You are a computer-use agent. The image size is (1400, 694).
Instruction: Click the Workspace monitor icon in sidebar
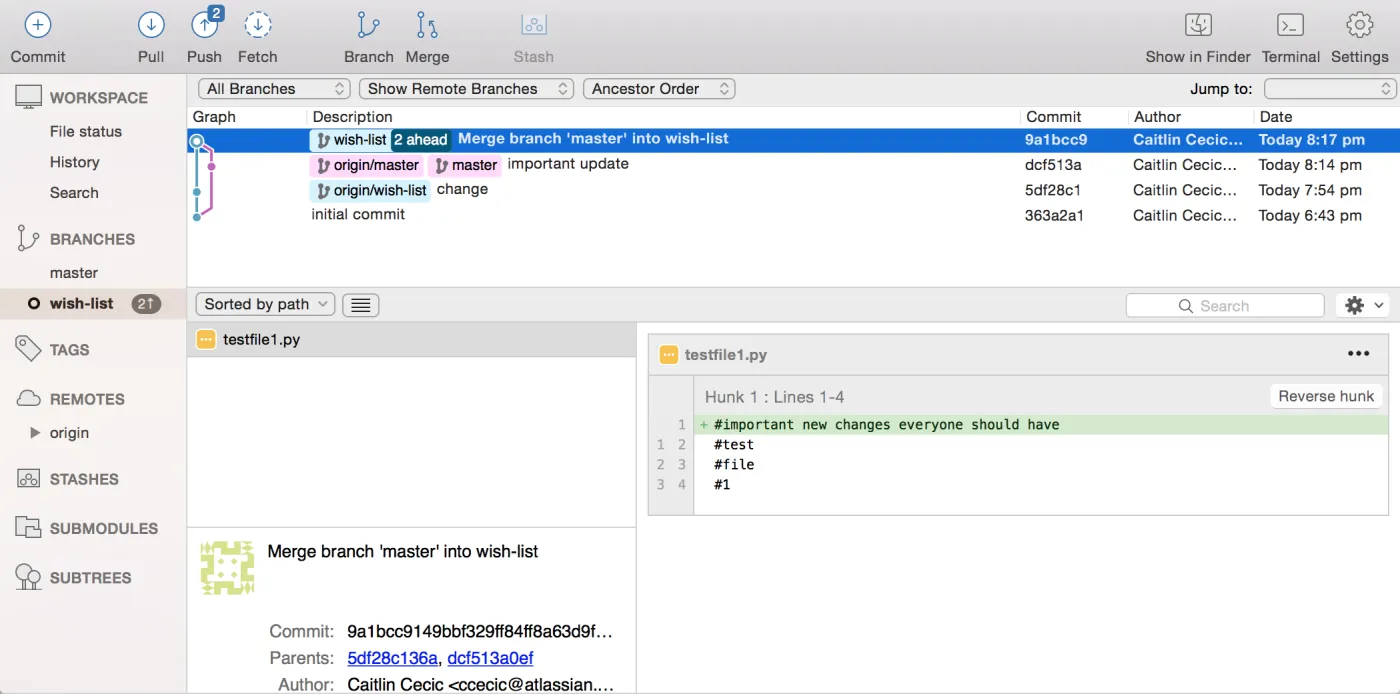(28, 97)
